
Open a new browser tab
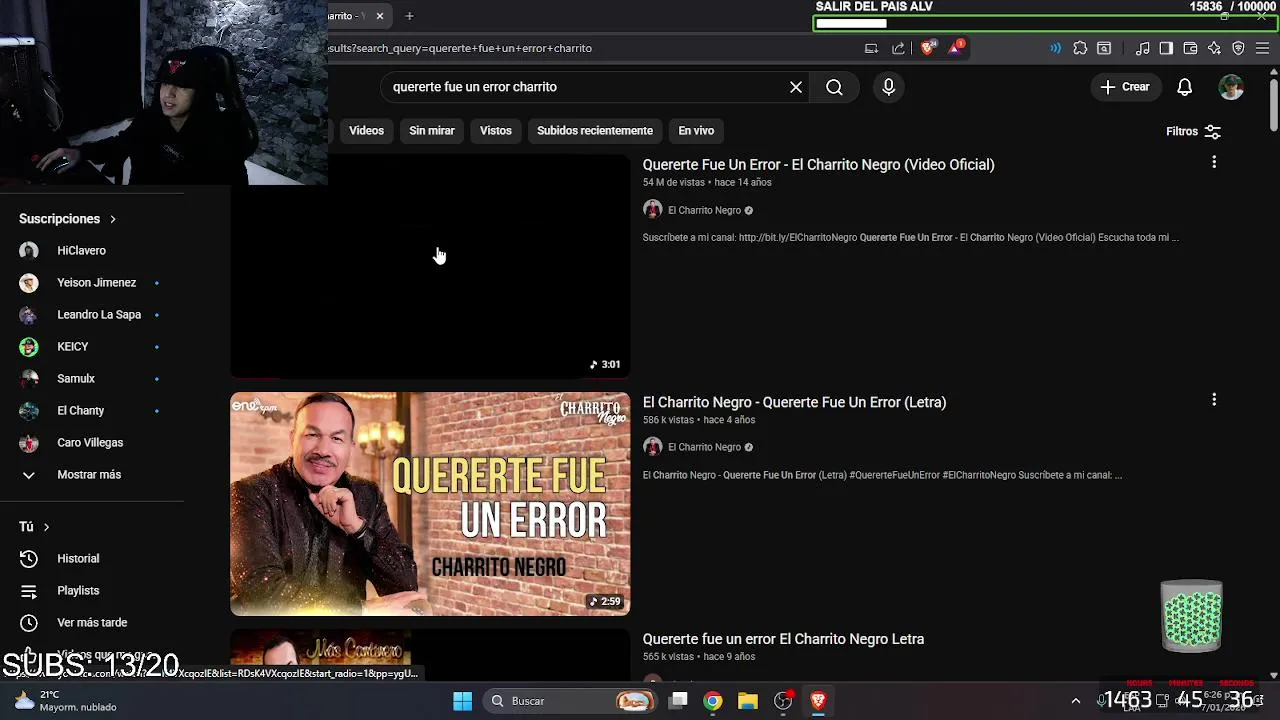click(x=409, y=16)
